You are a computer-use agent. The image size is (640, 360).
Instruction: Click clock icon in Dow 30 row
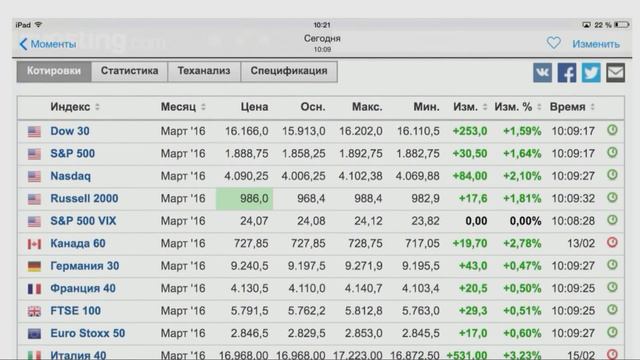click(x=612, y=130)
